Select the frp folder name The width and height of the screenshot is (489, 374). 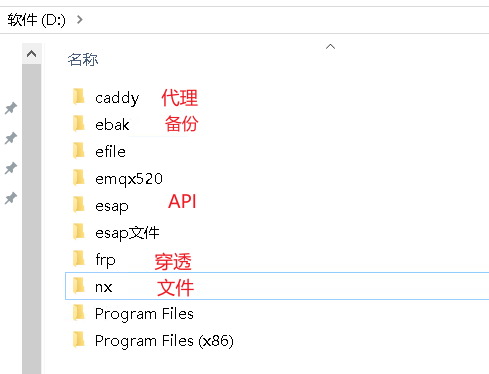(105, 260)
